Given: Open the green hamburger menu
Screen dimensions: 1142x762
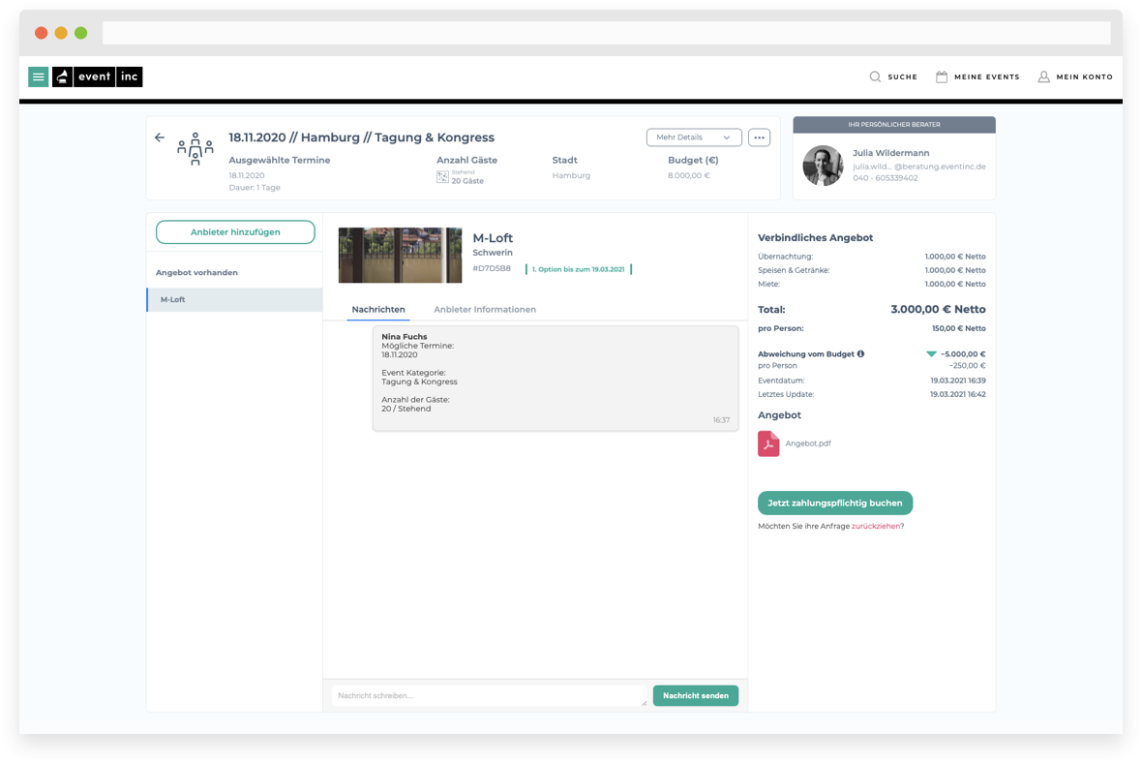Looking at the screenshot, I should click(39, 76).
